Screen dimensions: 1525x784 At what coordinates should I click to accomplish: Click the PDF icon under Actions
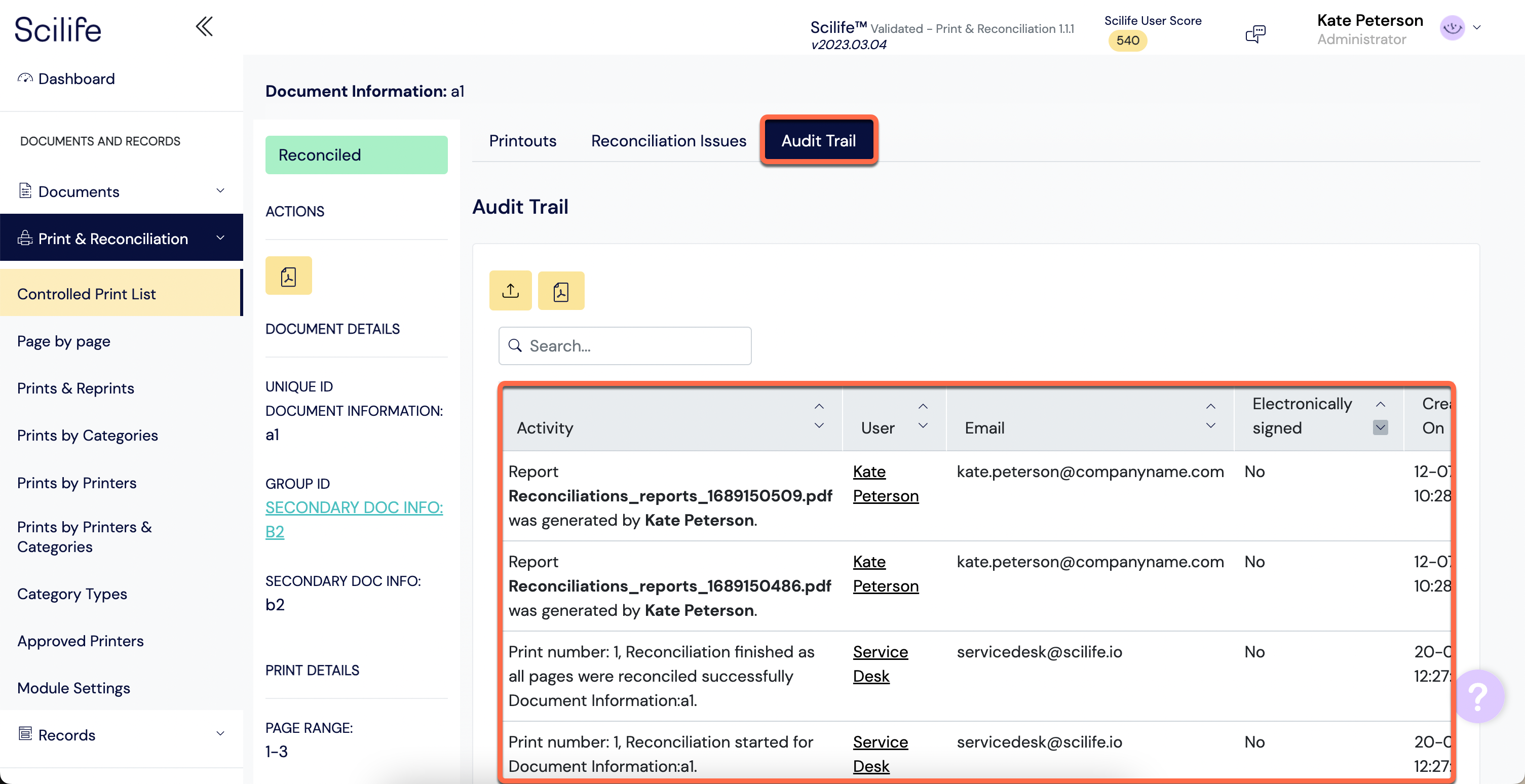288,276
